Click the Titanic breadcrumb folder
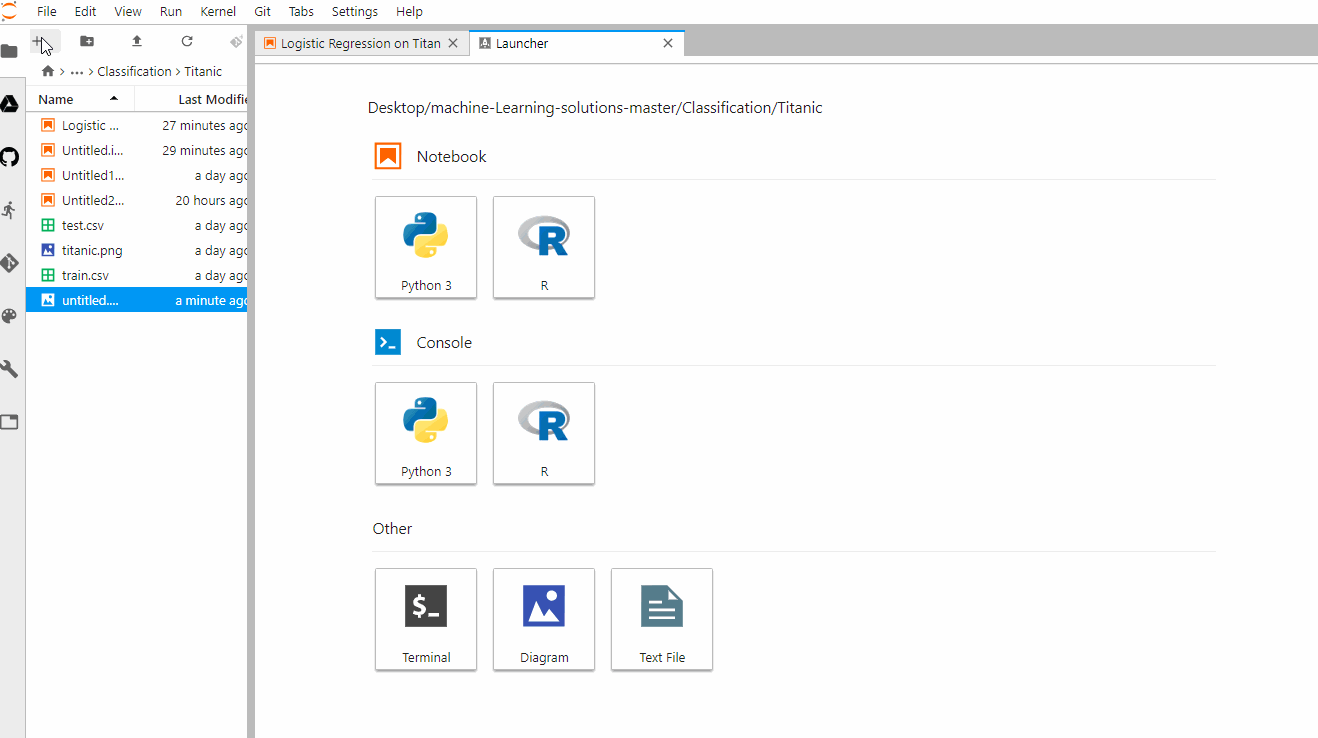This screenshot has width=1318, height=738. (x=203, y=71)
